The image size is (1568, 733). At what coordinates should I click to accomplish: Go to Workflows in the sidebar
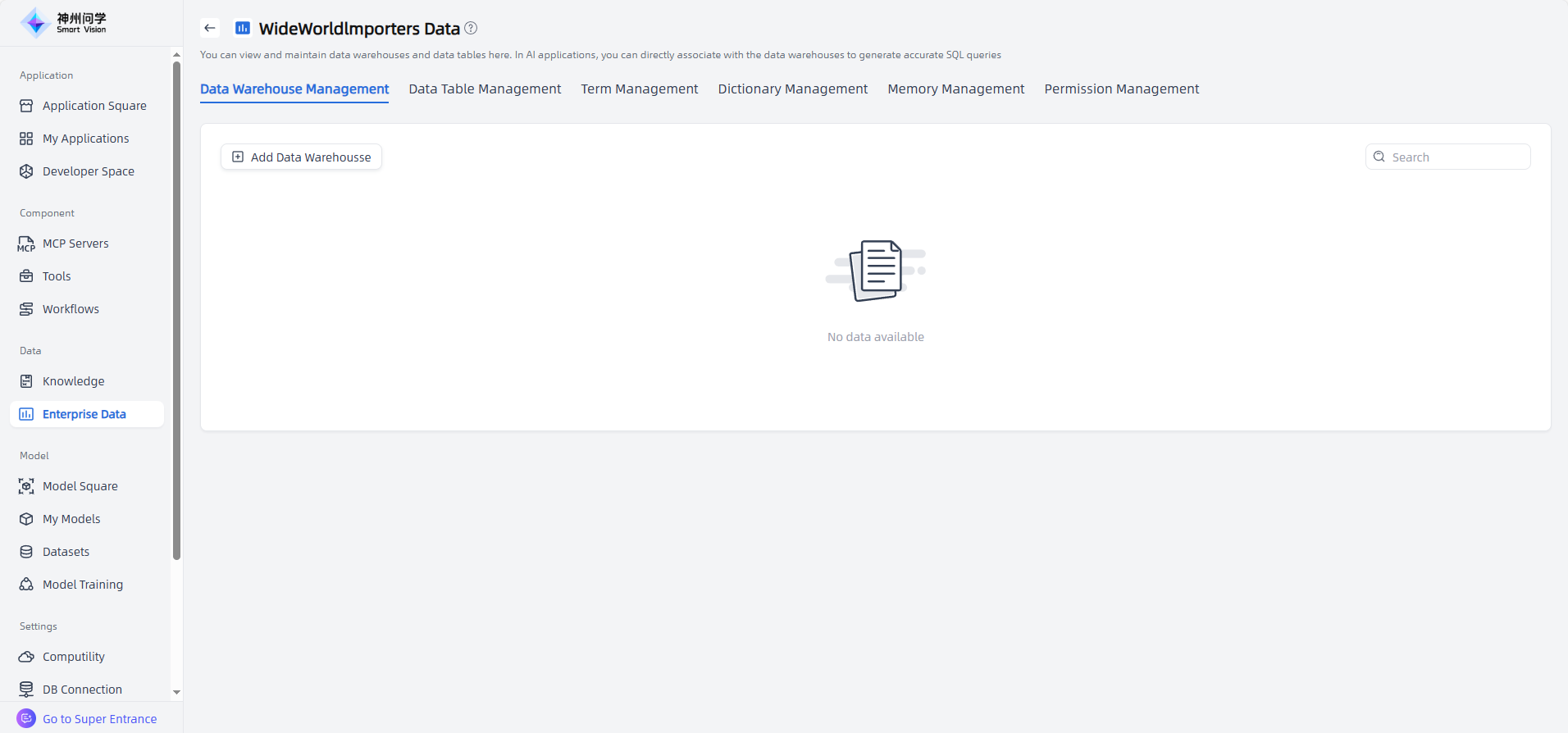click(x=71, y=309)
